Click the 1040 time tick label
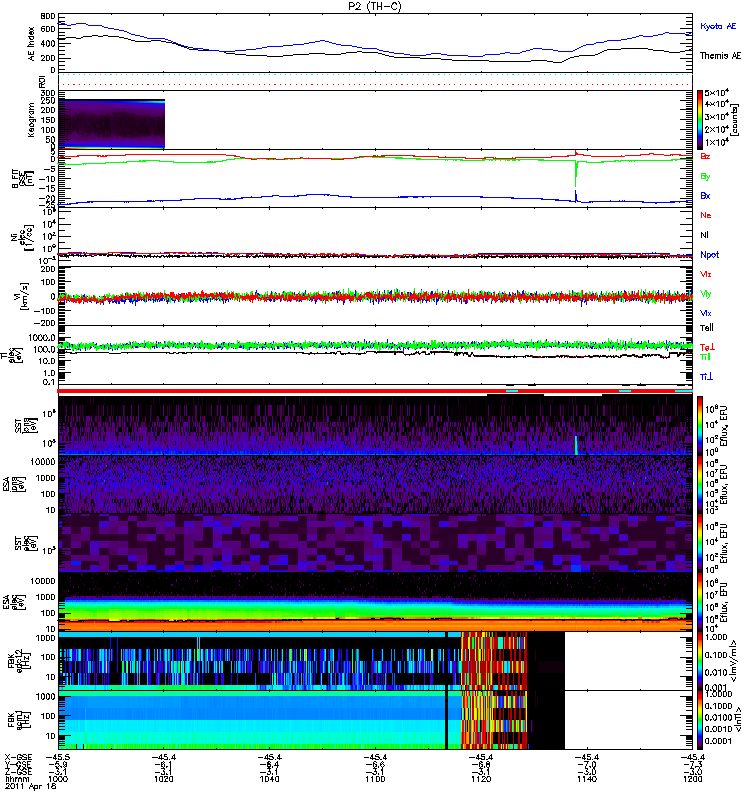Screen dimensions: 750x800 269,779
